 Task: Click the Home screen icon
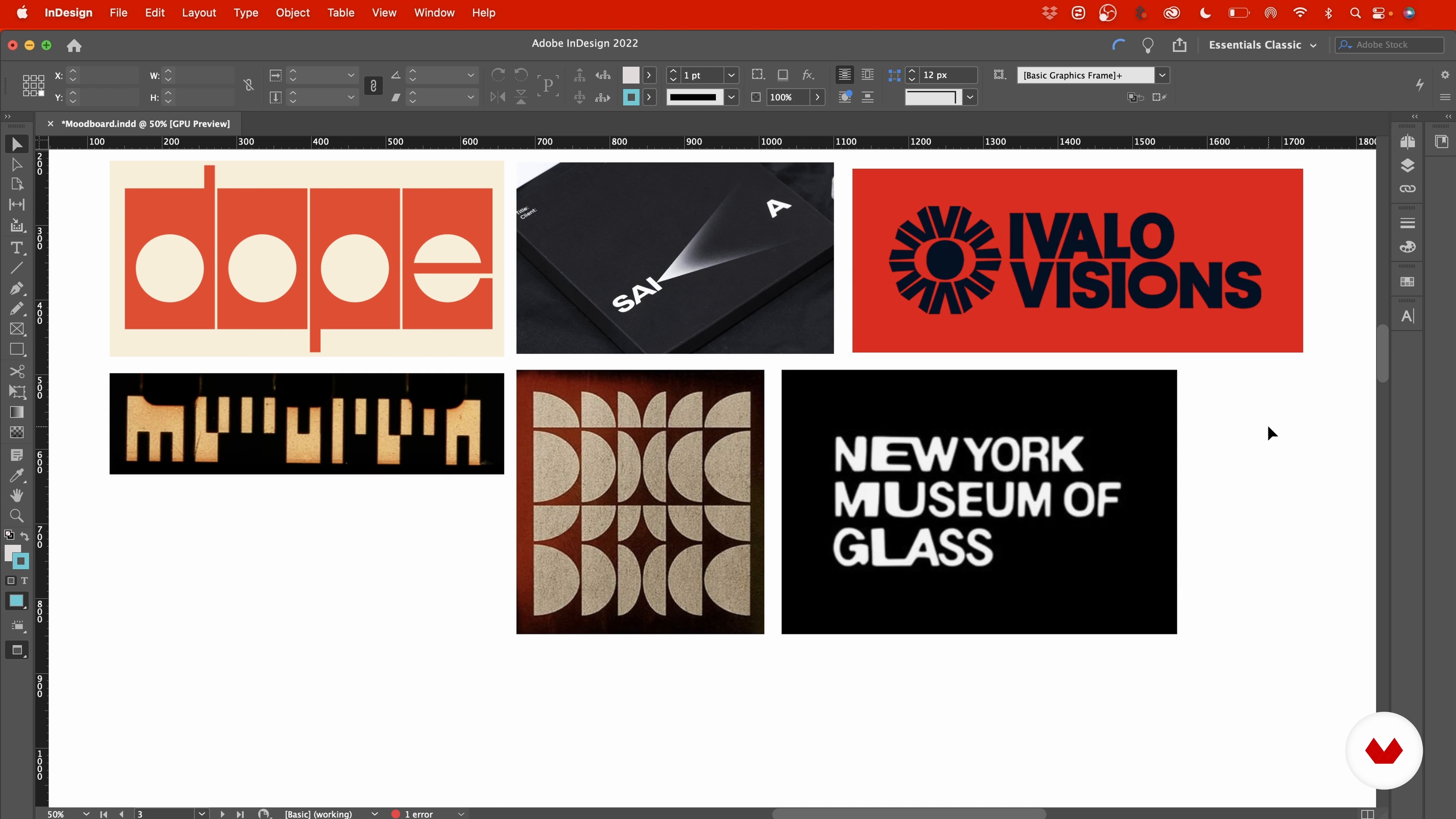point(74,45)
